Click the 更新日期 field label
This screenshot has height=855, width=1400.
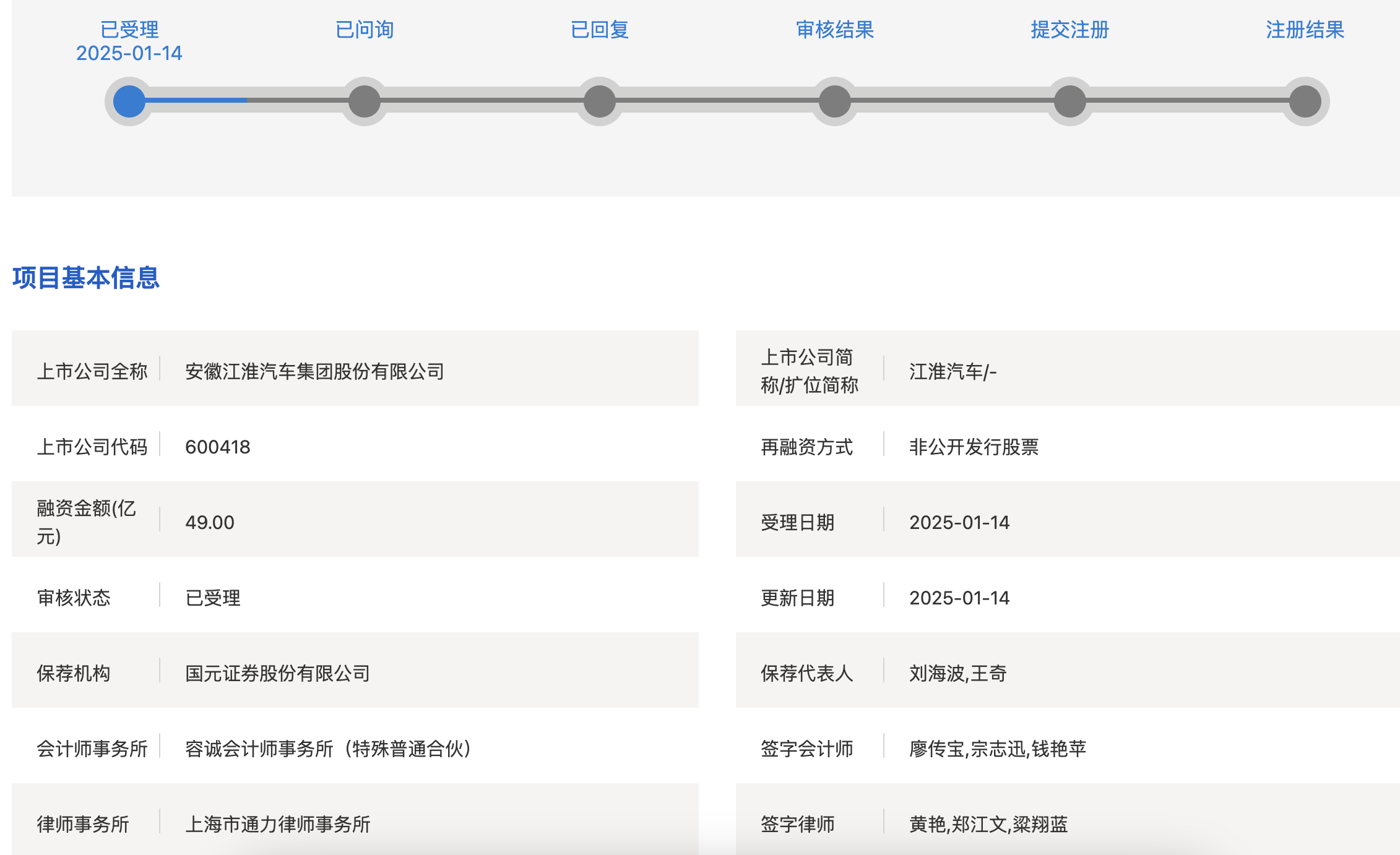pyautogui.click(x=797, y=598)
